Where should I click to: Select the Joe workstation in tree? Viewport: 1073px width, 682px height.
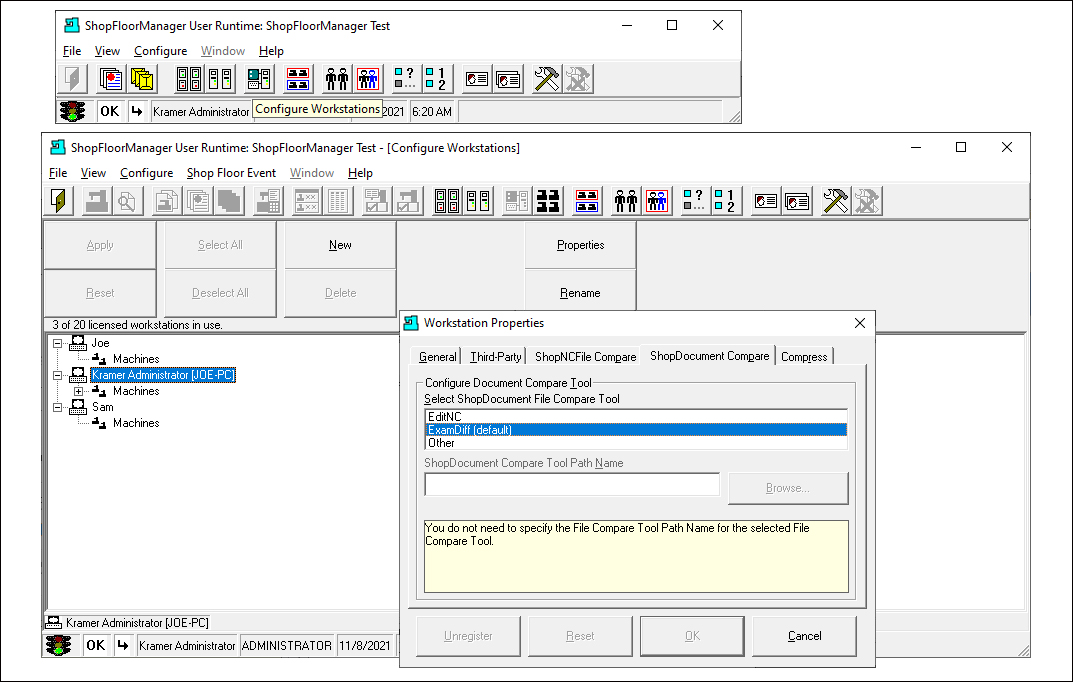(x=101, y=343)
